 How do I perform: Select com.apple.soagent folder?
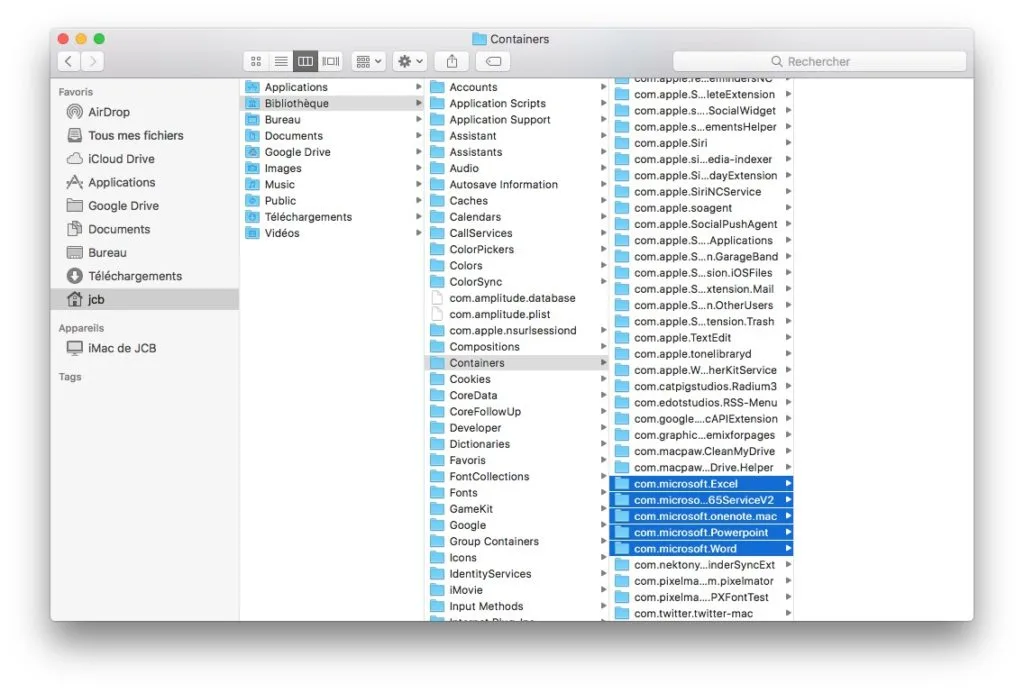click(702, 208)
